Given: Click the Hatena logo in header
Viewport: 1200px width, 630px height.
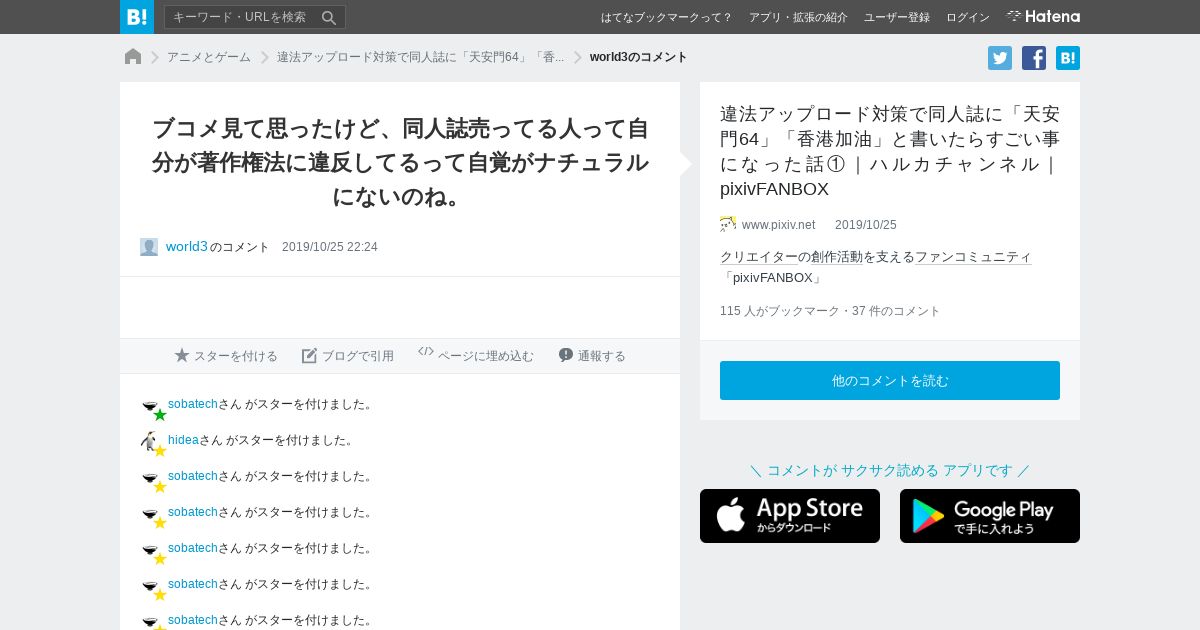Looking at the screenshot, I should coord(1043,16).
